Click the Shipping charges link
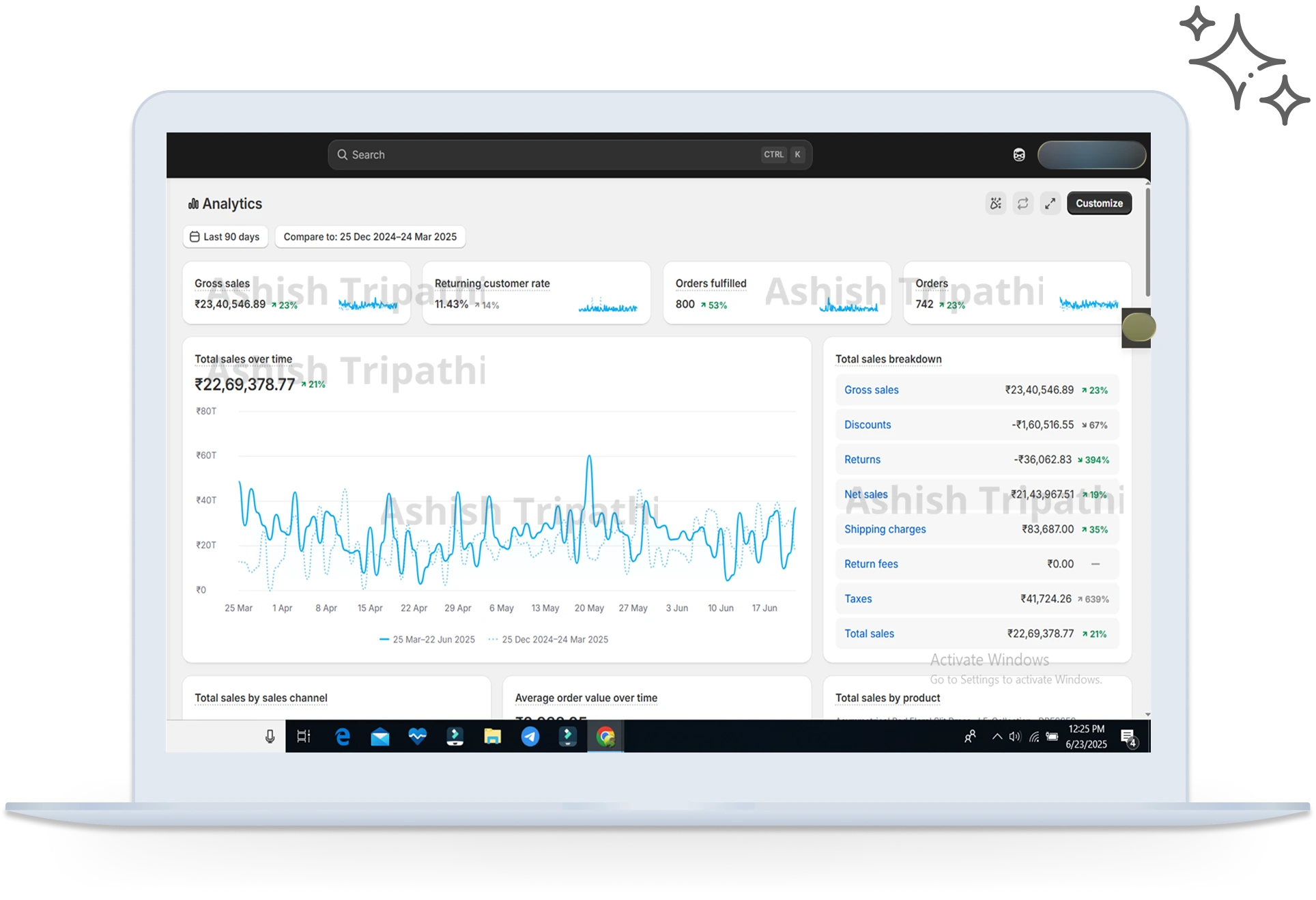The height and width of the screenshot is (900, 1316). pos(885,529)
